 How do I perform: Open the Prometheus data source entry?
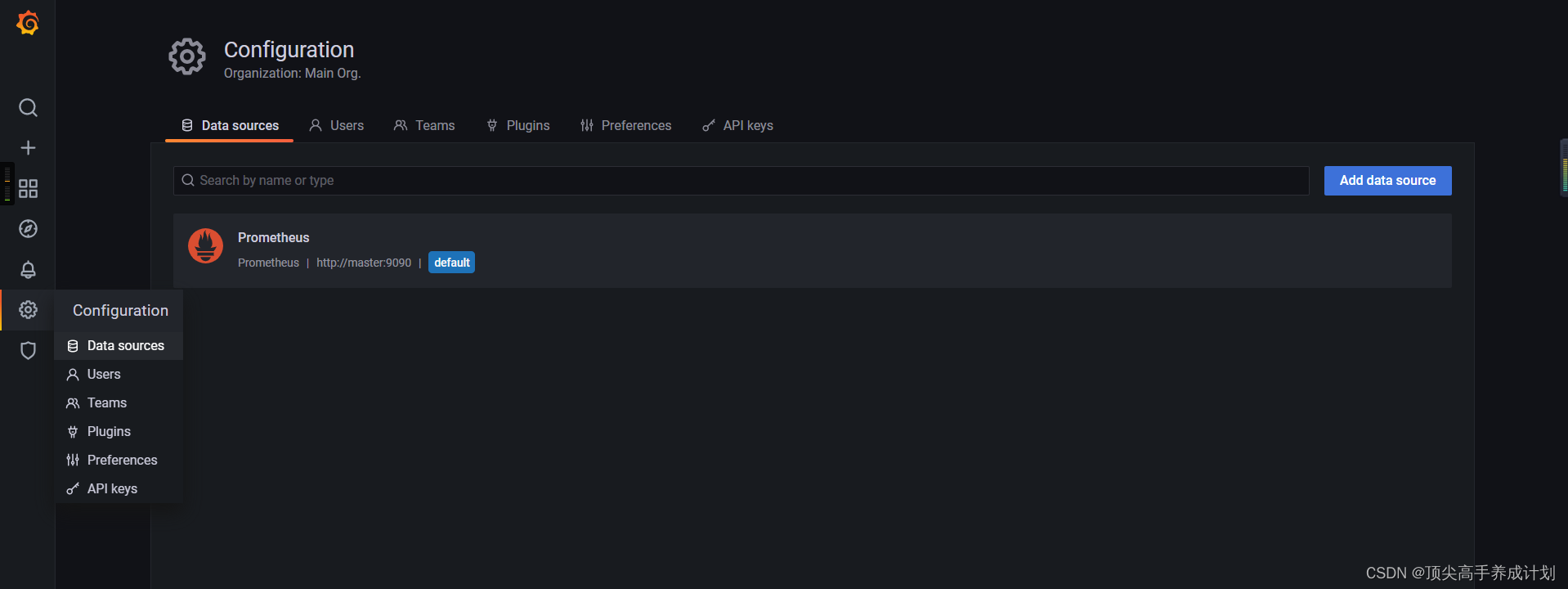(x=812, y=250)
